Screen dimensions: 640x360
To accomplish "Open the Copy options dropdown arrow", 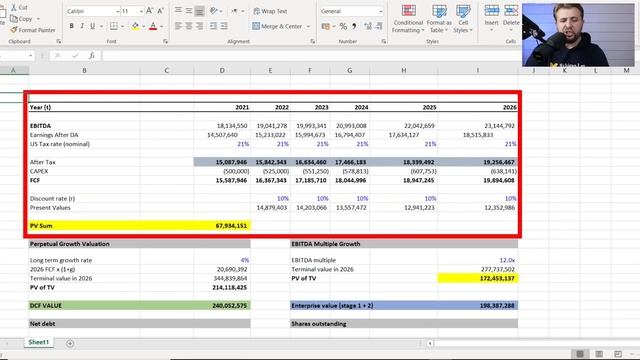I will coord(38,19).
